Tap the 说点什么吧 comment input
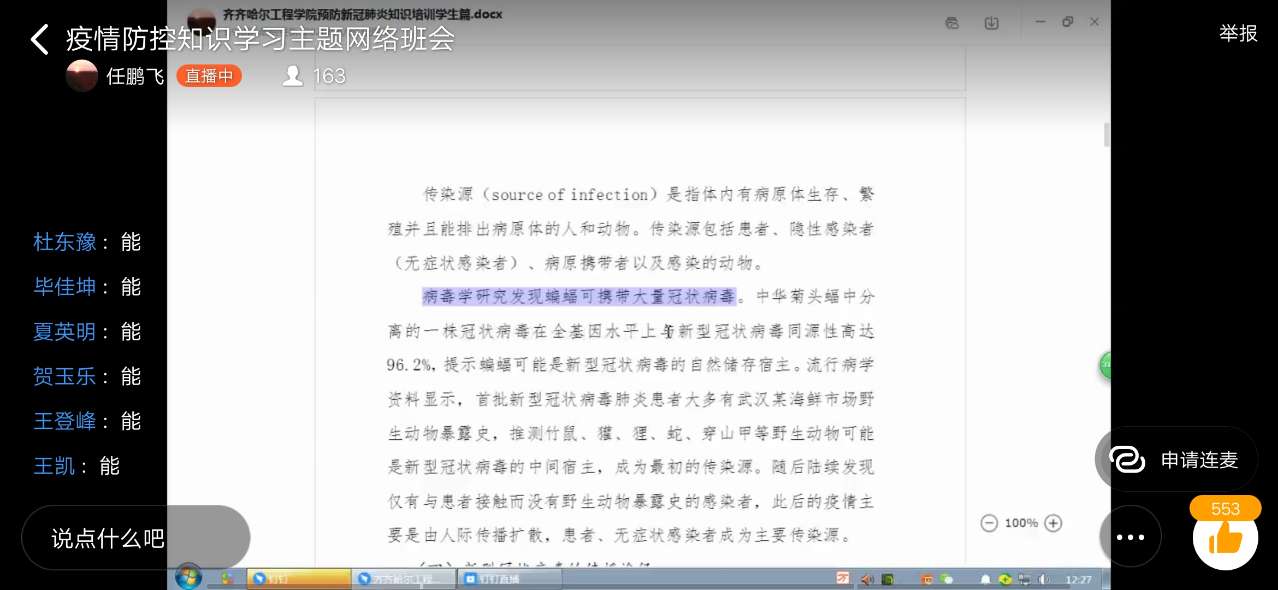The width and height of the screenshot is (1278, 590). (135, 538)
